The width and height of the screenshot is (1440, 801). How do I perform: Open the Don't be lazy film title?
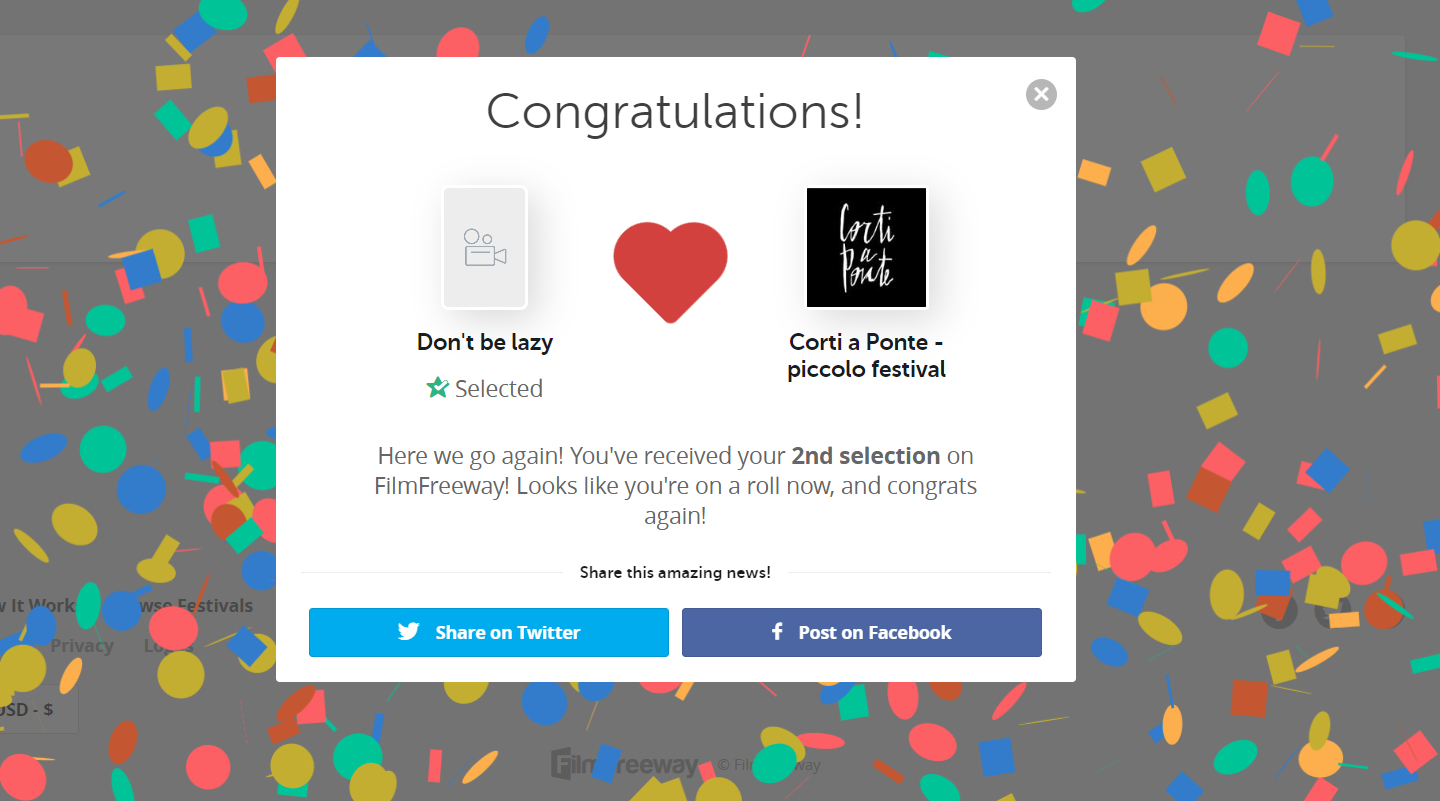(485, 342)
